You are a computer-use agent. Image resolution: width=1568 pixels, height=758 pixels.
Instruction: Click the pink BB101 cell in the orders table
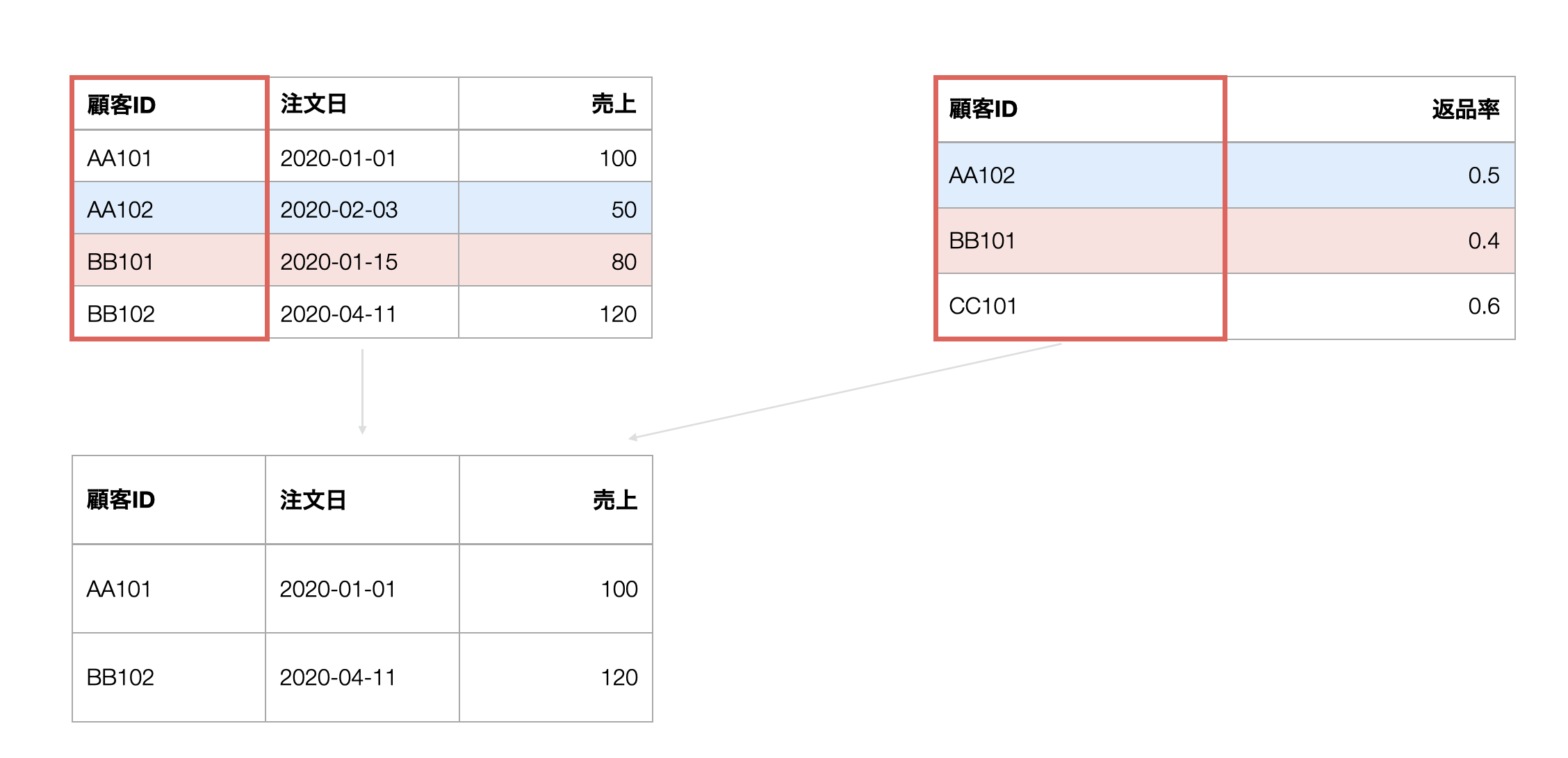170,260
